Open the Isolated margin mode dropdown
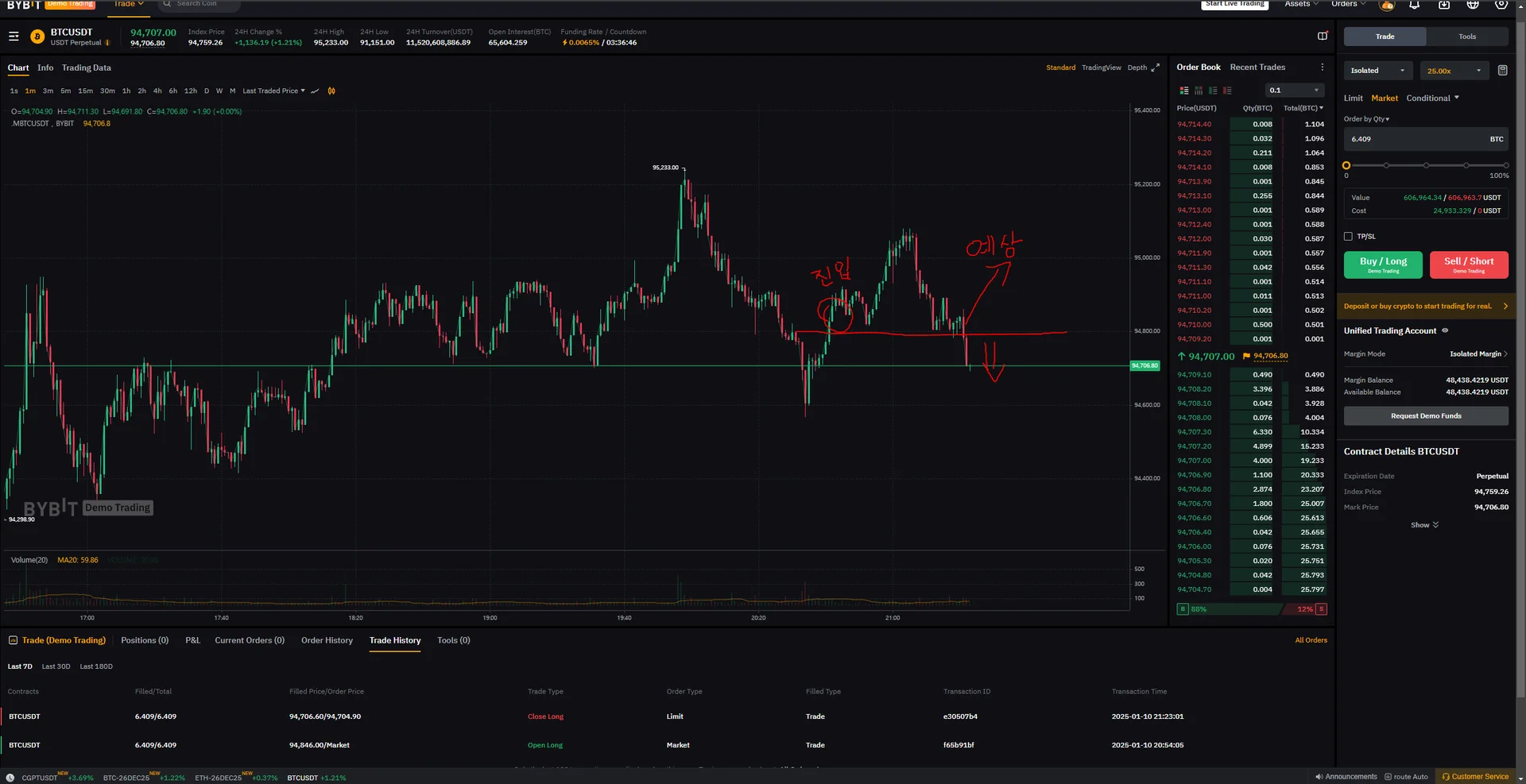This screenshot has height=784, width=1526. tap(1377, 71)
